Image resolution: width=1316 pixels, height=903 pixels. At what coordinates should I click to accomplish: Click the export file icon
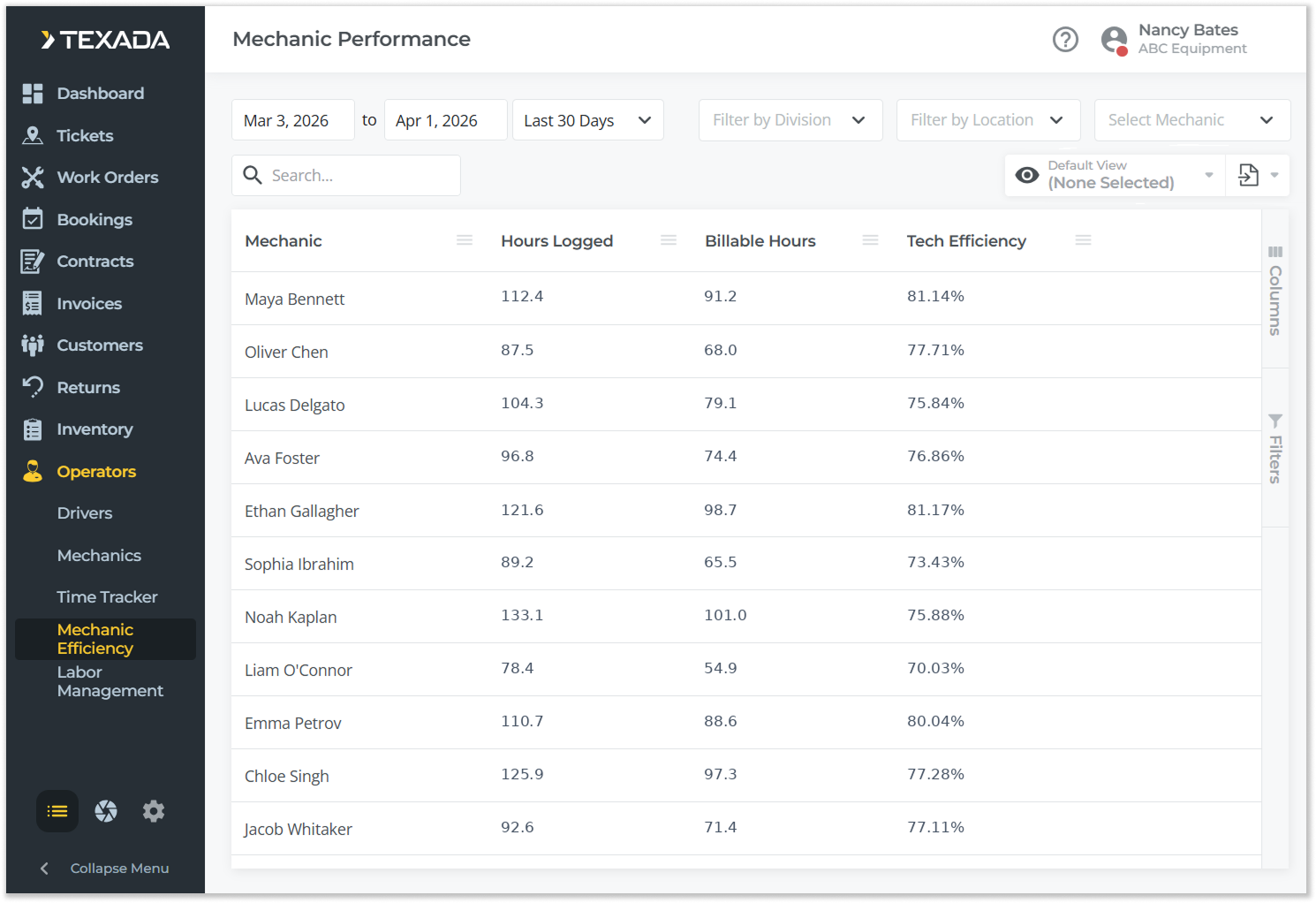pyautogui.click(x=1248, y=175)
